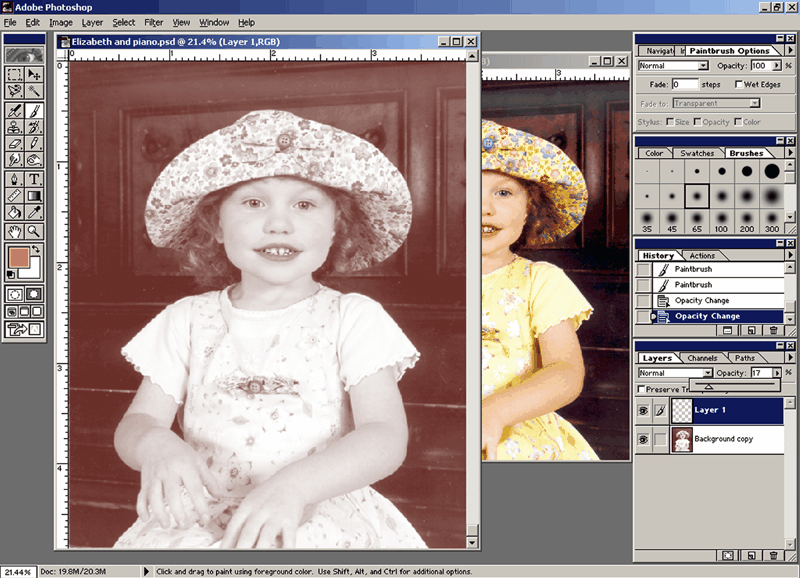Toggle visibility of Background copy layer
Screen dimensions: 800x578
point(645,439)
